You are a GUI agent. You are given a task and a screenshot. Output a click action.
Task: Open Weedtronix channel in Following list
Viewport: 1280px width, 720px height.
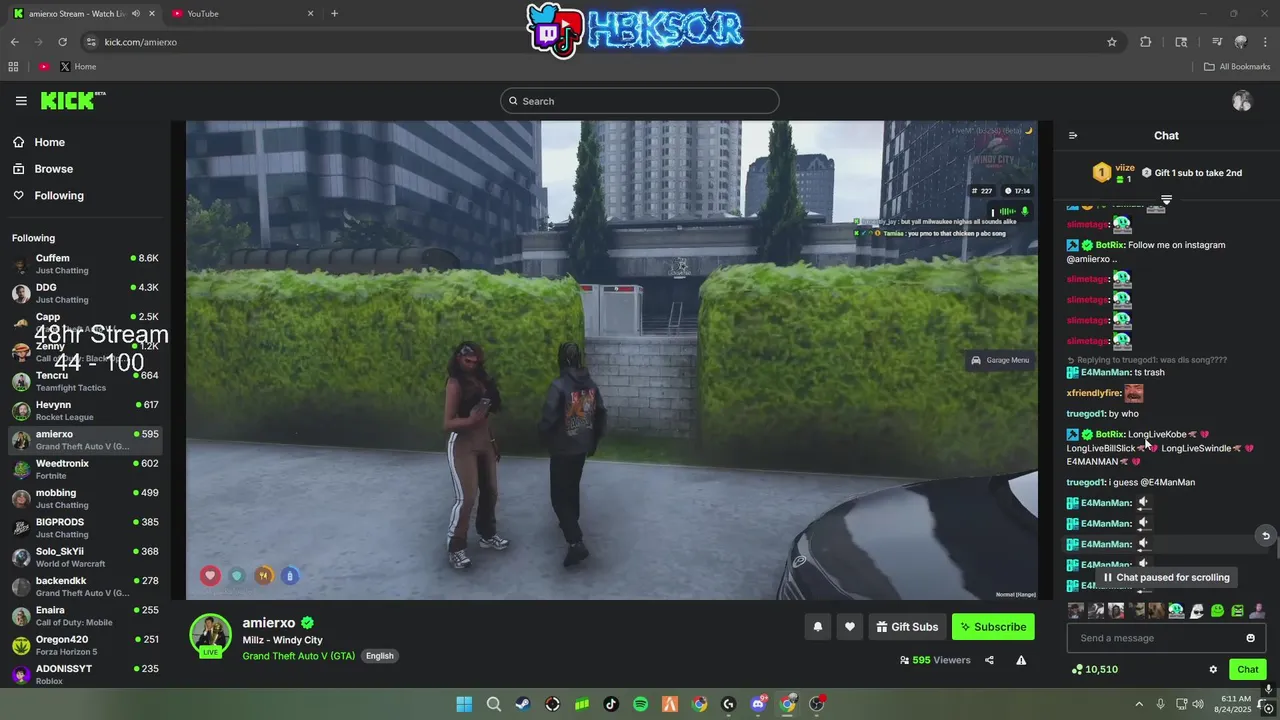[x=85, y=469]
